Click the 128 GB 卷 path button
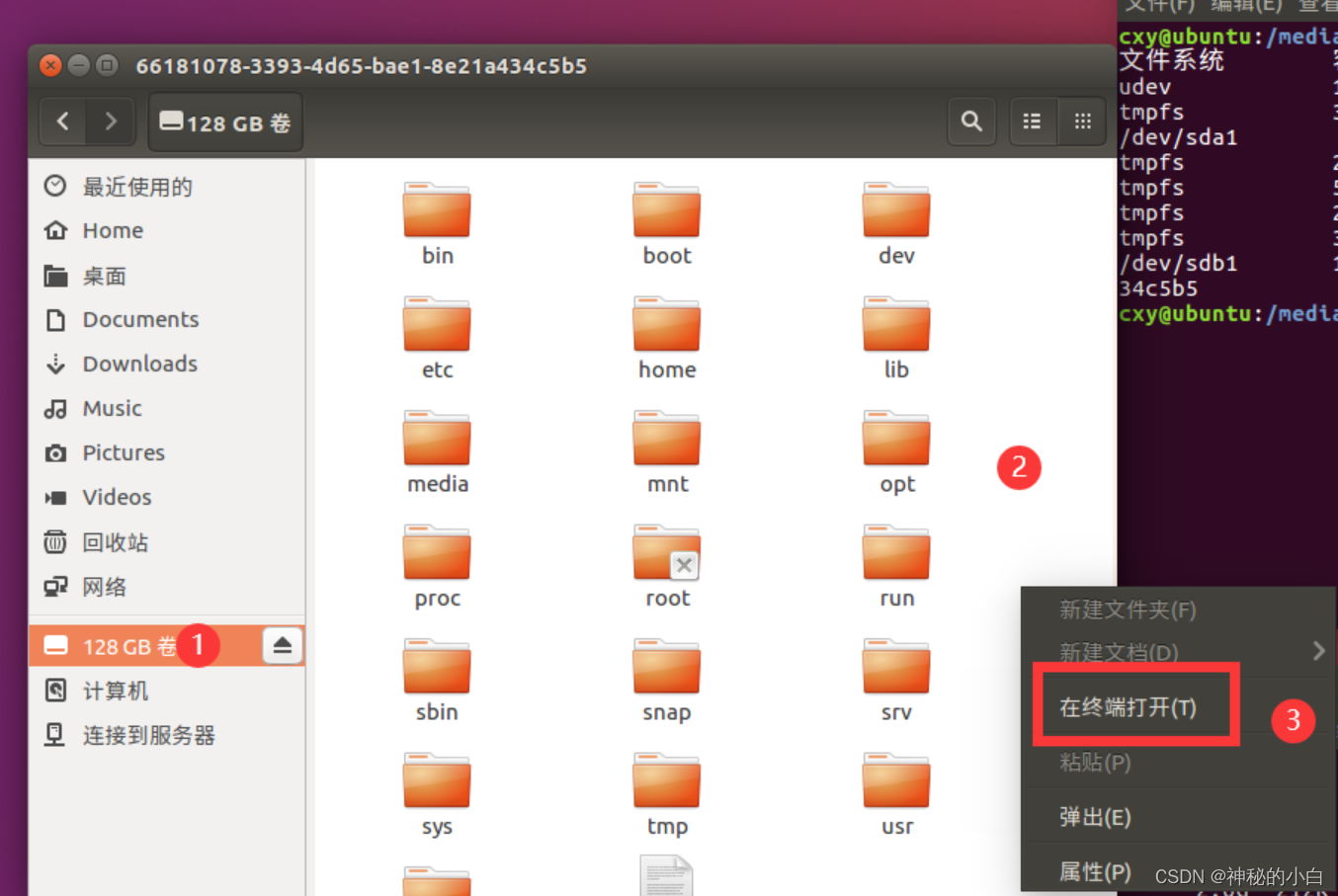The image size is (1338, 896). click(x=225, y=122)
